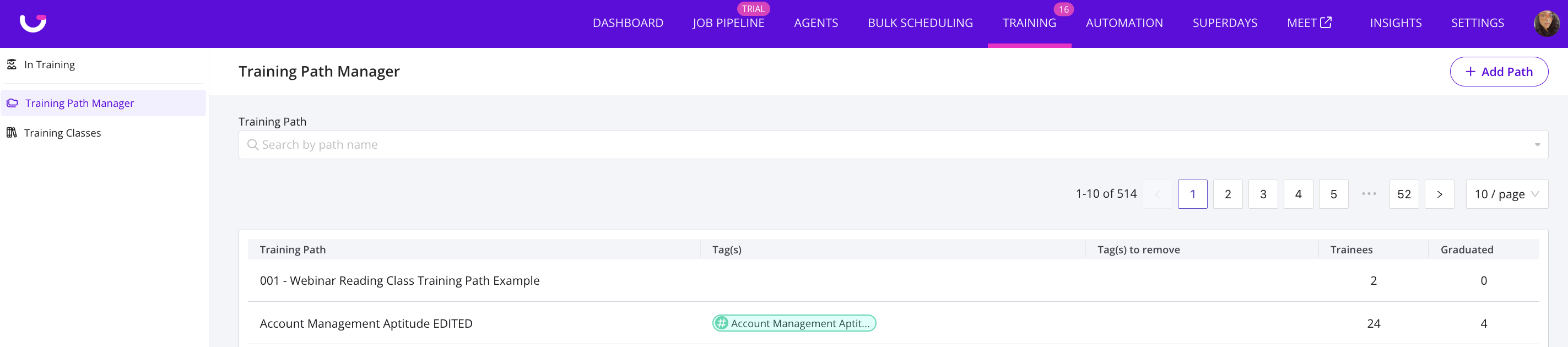Open Account Management Aptitude EDITED path row
Image resolution: width=1568 pixels, height=347 pixels.
(366, 324)
